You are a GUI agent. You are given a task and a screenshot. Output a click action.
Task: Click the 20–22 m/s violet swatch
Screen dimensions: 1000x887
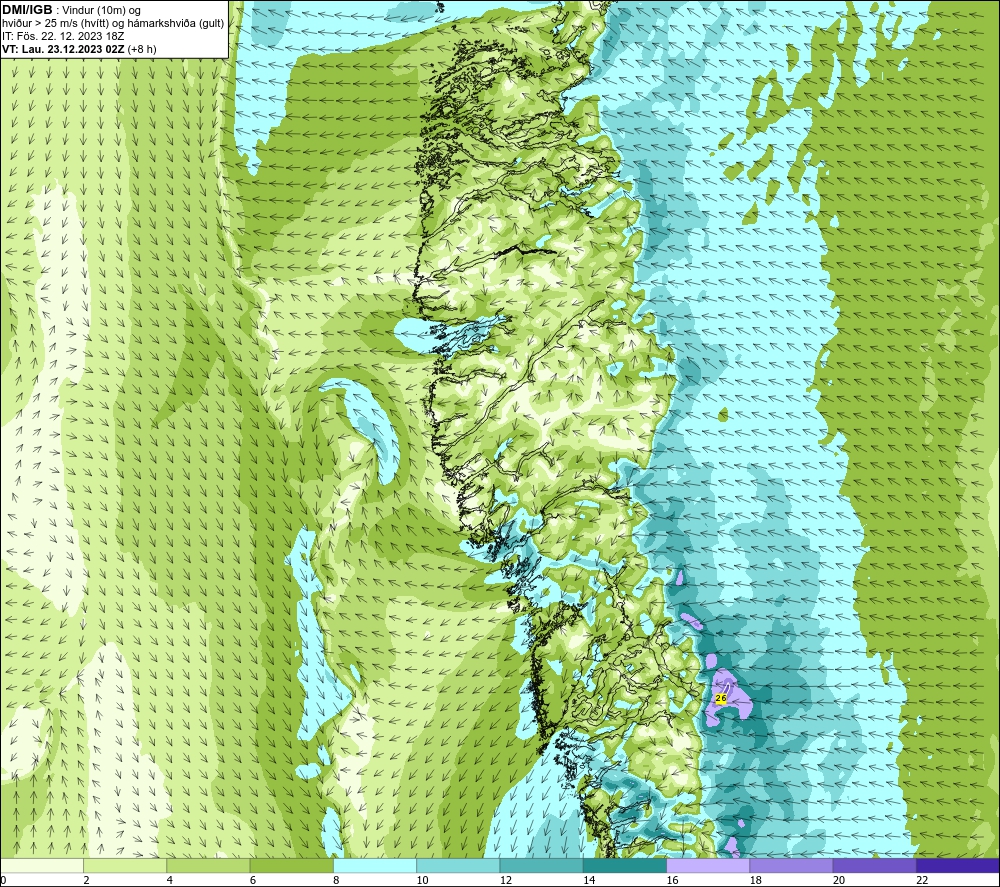click(874, 865)
